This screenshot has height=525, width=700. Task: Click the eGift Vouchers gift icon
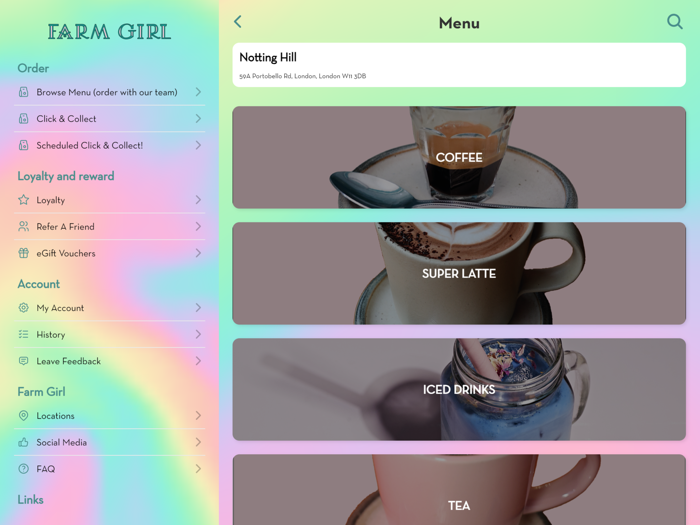[x=24, y=253]
